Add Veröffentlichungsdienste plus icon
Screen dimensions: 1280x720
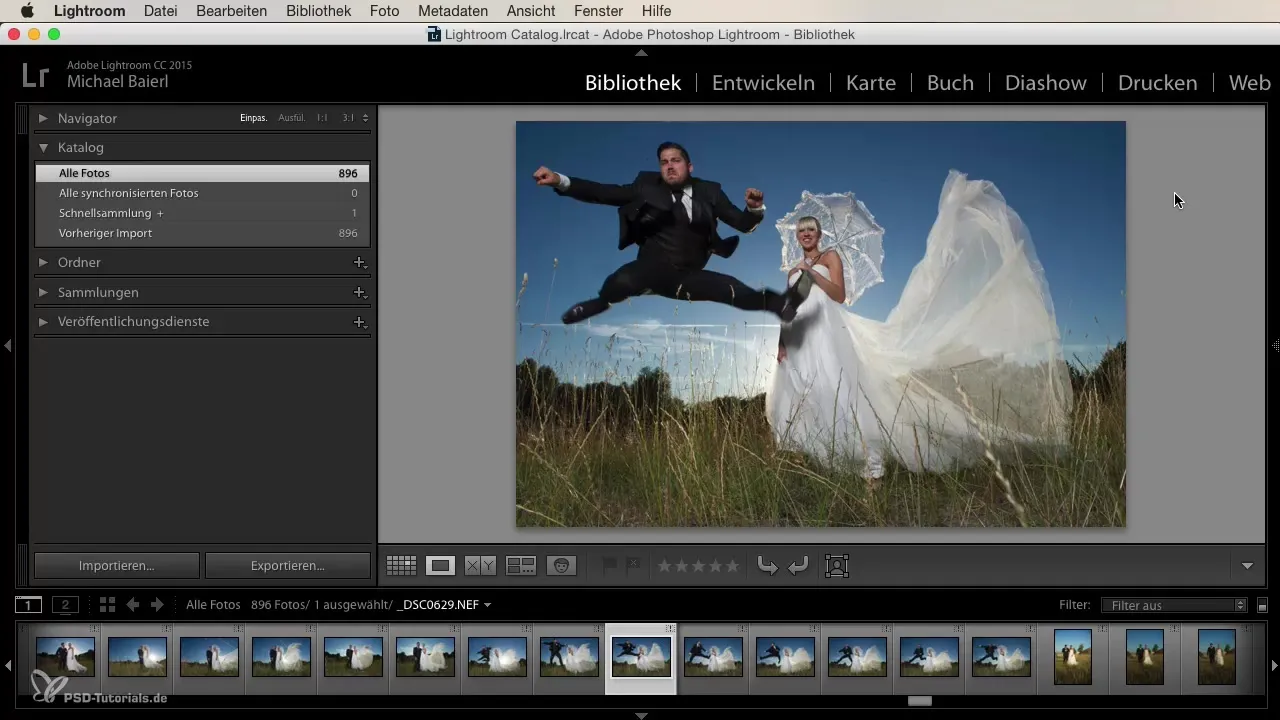coord(359,322)
